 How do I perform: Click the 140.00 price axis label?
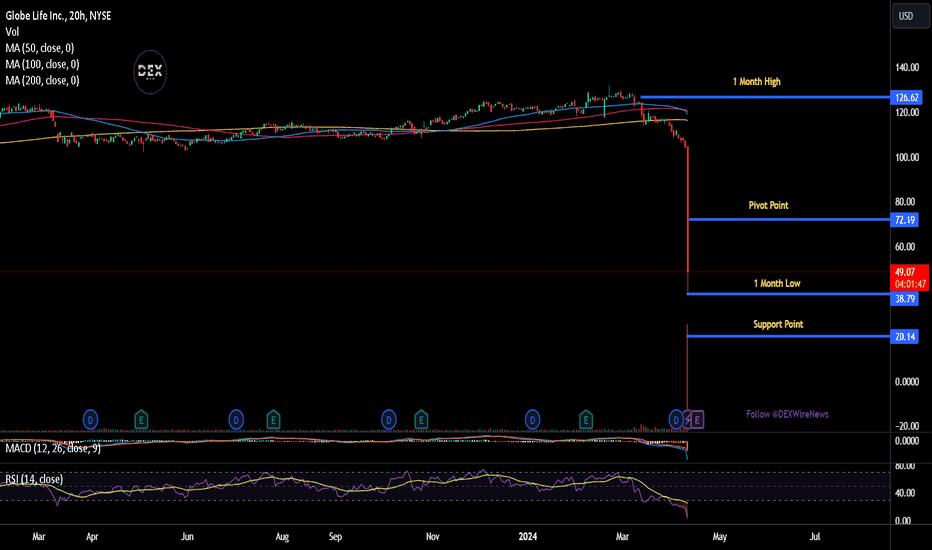pos(907,68)
